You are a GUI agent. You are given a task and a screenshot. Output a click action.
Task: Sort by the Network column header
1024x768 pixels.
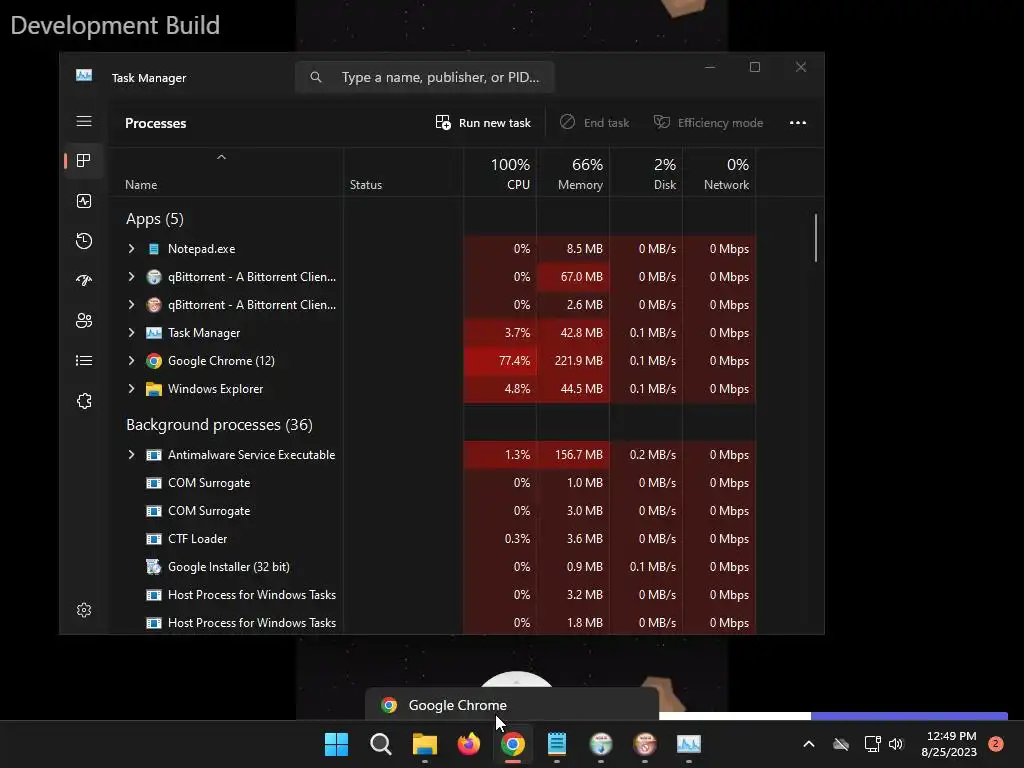click(720, 174)
